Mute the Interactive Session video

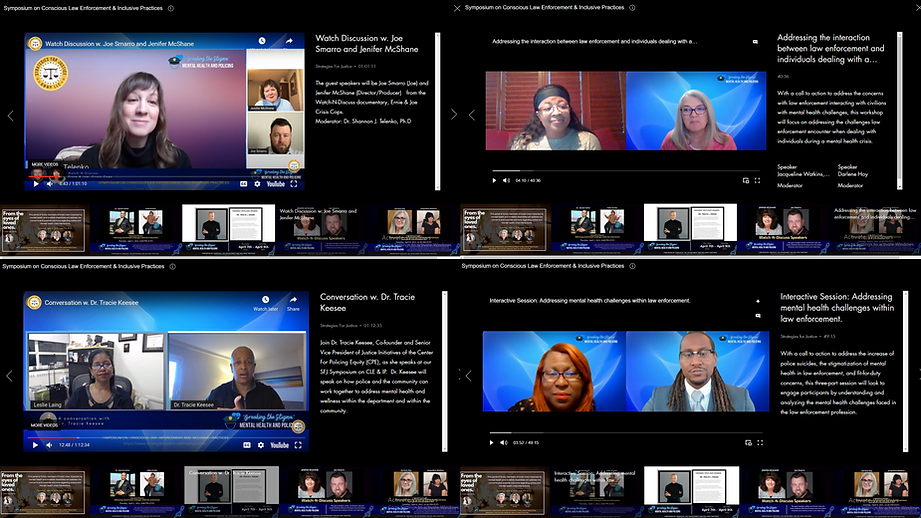coord(504,442)
